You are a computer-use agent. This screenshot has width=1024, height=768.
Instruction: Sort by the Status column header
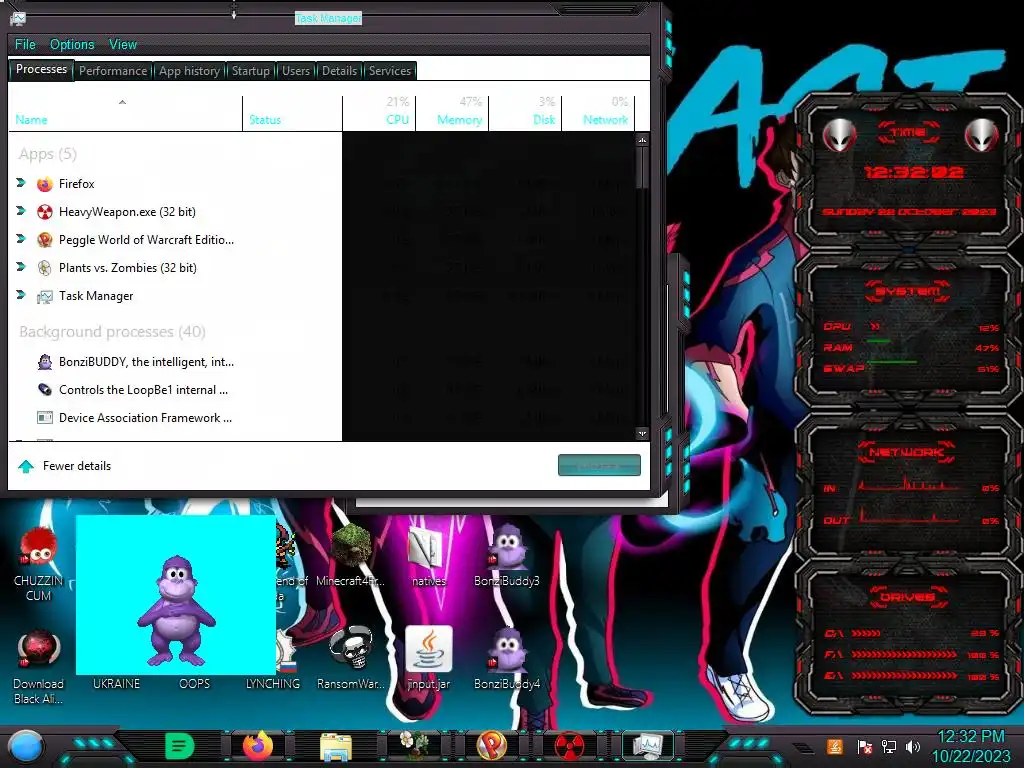pos(292,114)
